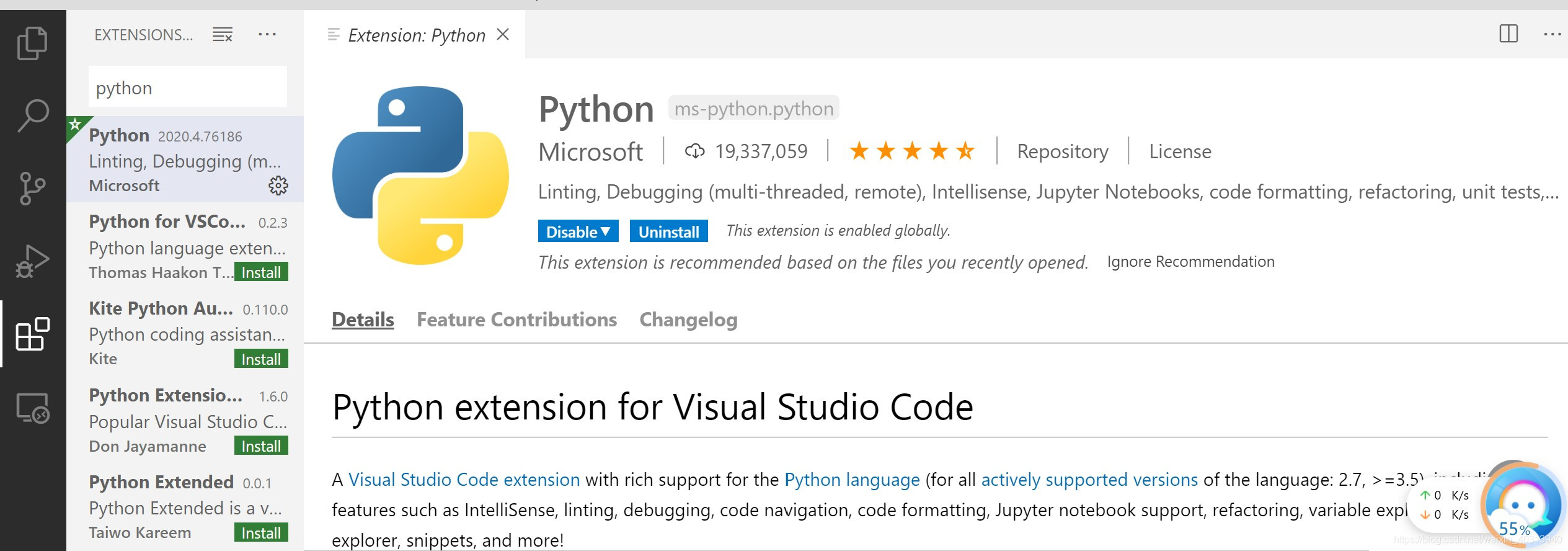Click Ignore Recommendation
This screenshot has width=1568, height=551.
point(1191,262)
